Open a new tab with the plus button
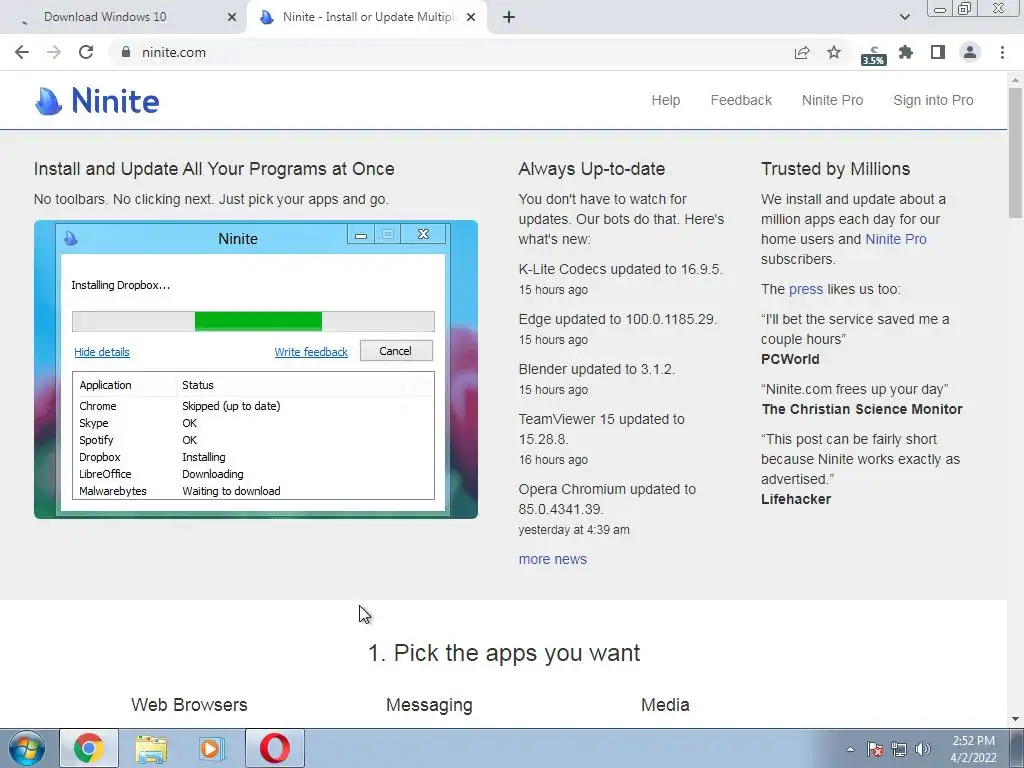 coord(509,17)
